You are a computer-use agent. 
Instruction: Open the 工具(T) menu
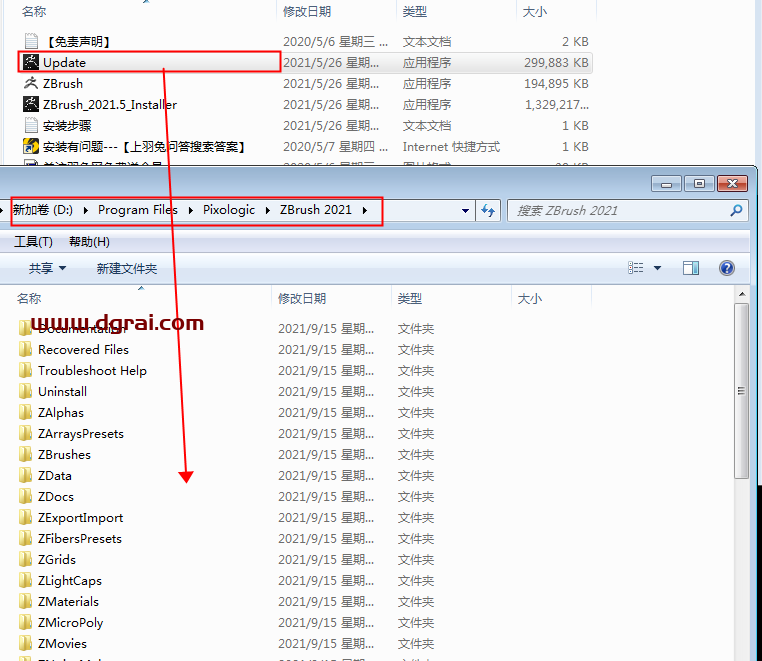tap(33, 242)
